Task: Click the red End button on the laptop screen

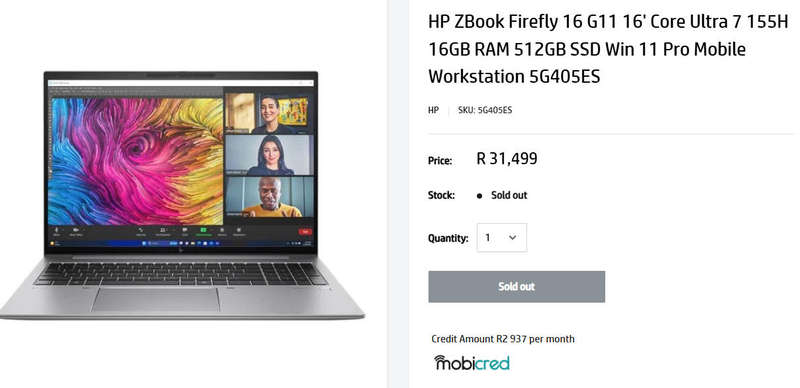Action: [x=305, y=232]
